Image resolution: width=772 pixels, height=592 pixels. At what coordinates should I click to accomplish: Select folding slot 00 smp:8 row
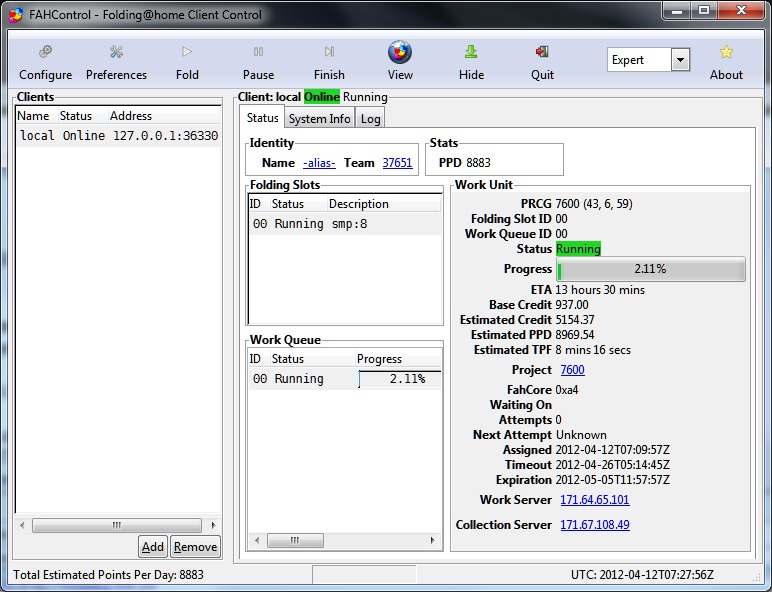pos(345,224)
